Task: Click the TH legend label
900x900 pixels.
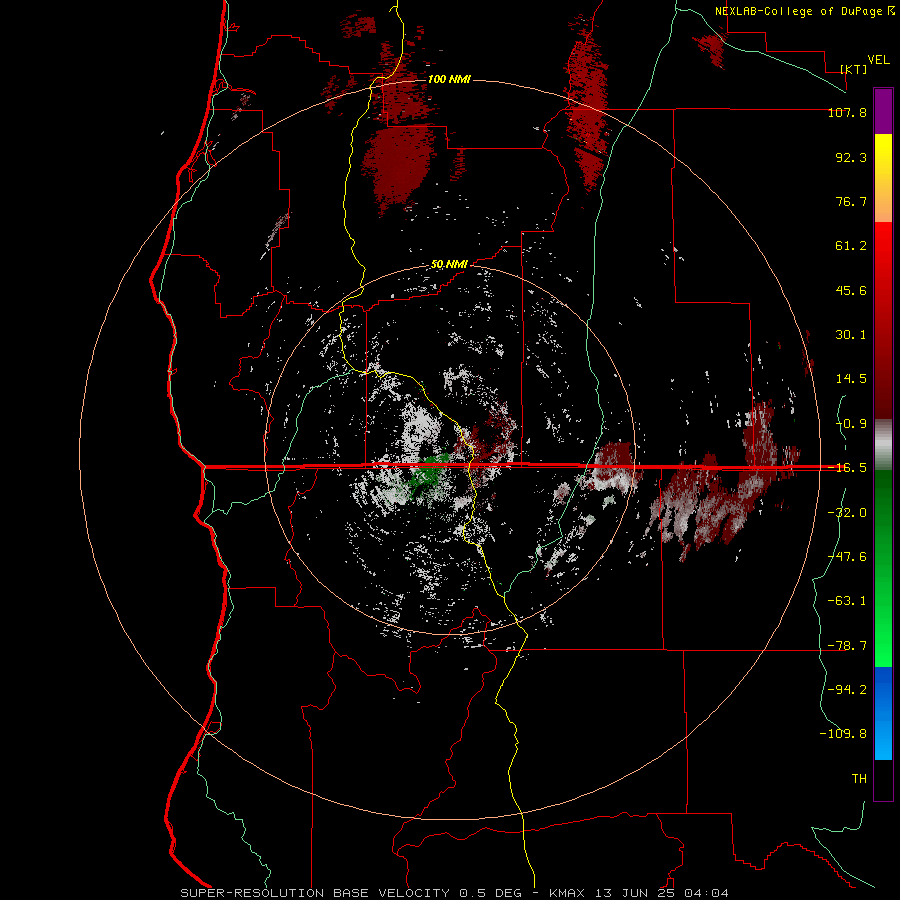Action: [x=859, y=779]
